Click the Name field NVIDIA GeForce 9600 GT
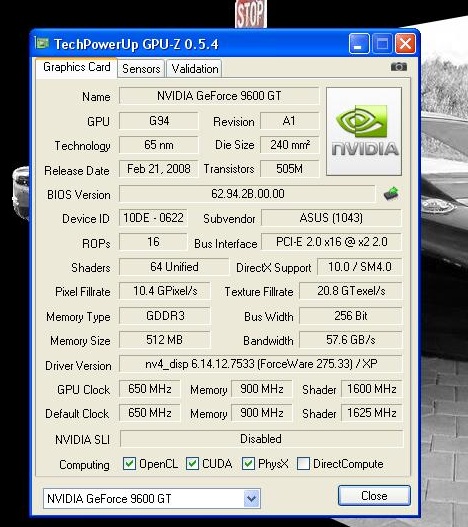 click(x=219, y=96)
